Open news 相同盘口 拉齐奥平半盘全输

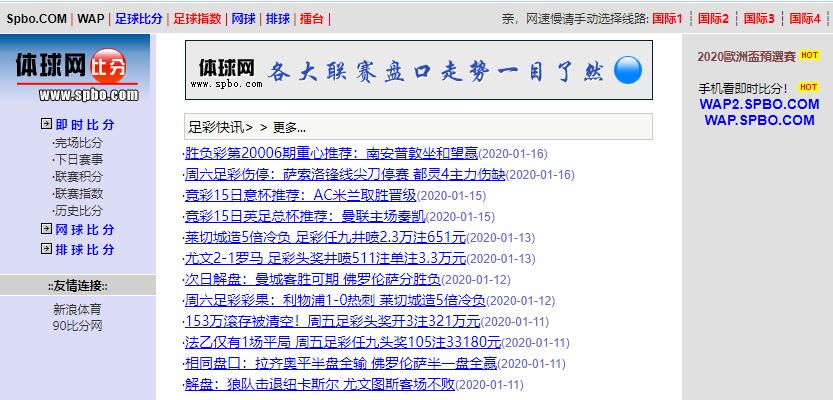pyautogui.click(x=341, y=363)
